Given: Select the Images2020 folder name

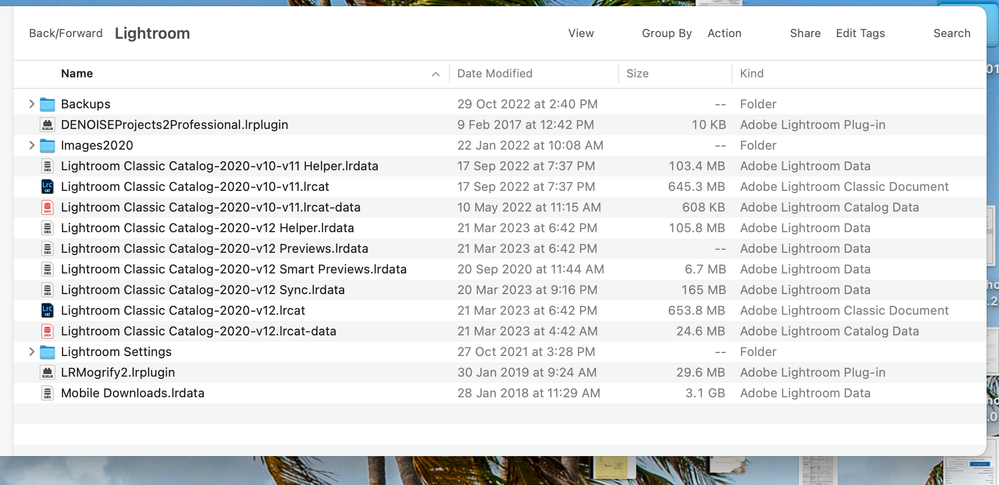Looking at the screenshot, I should [x=97, y=145].
